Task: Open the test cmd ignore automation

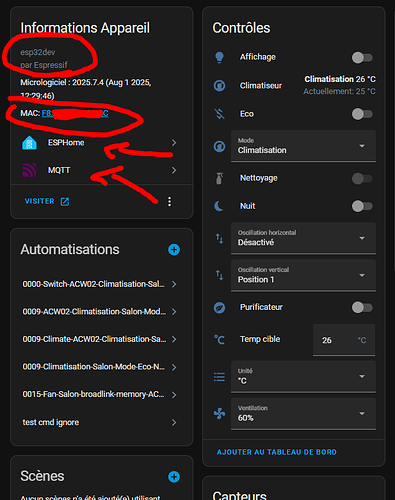Action: point(100,422)
